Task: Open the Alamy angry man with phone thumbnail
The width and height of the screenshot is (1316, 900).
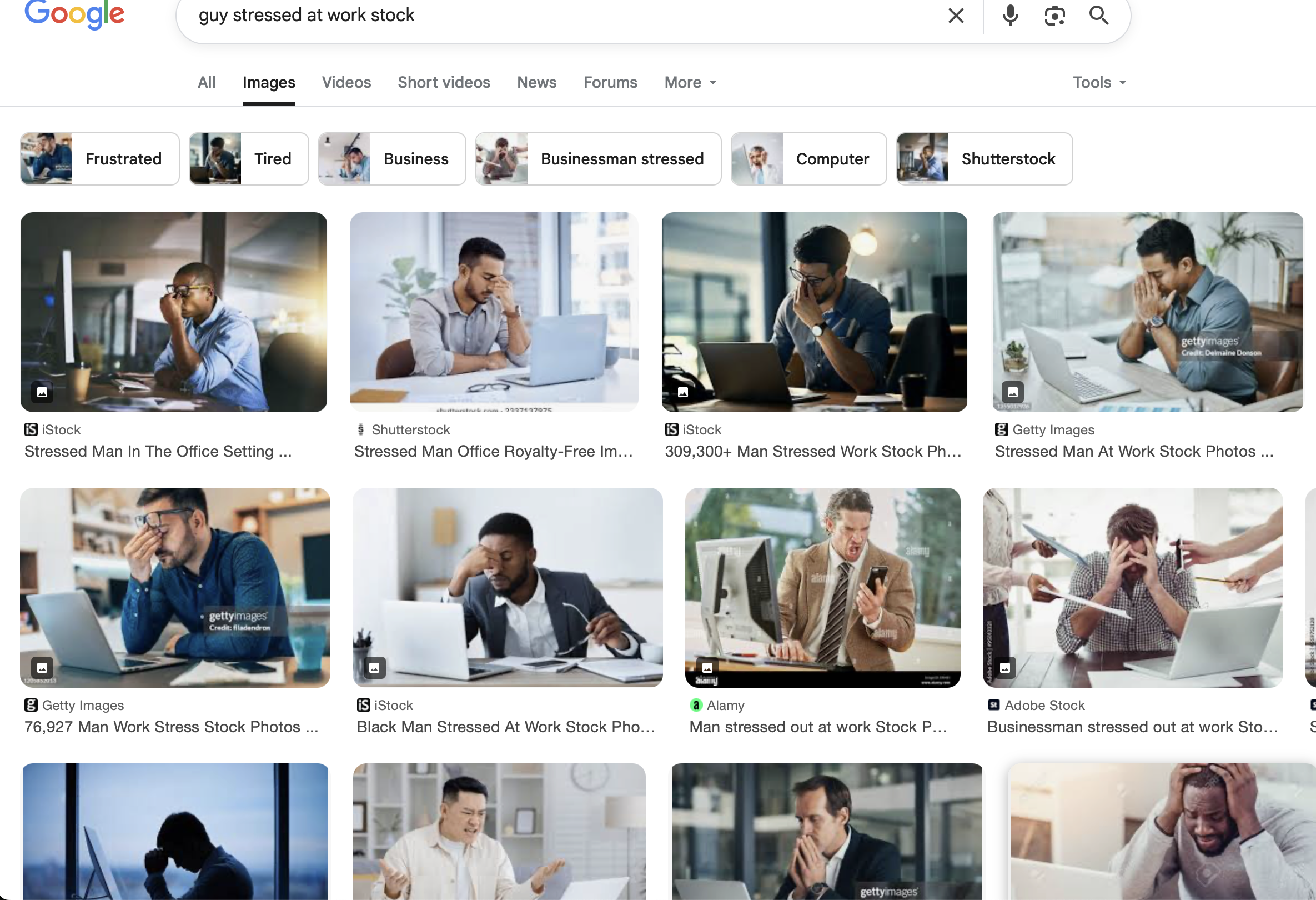Action: (822, 587)
